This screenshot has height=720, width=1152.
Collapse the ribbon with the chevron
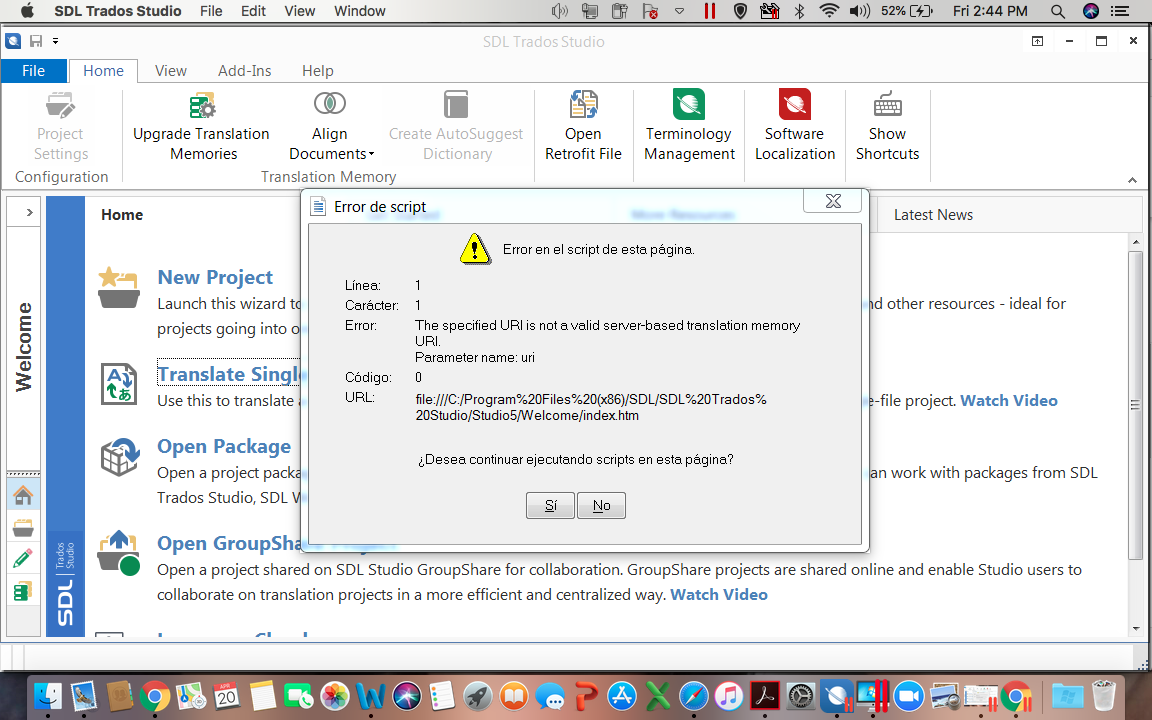pyautogui.click(x=1132, y=180)
